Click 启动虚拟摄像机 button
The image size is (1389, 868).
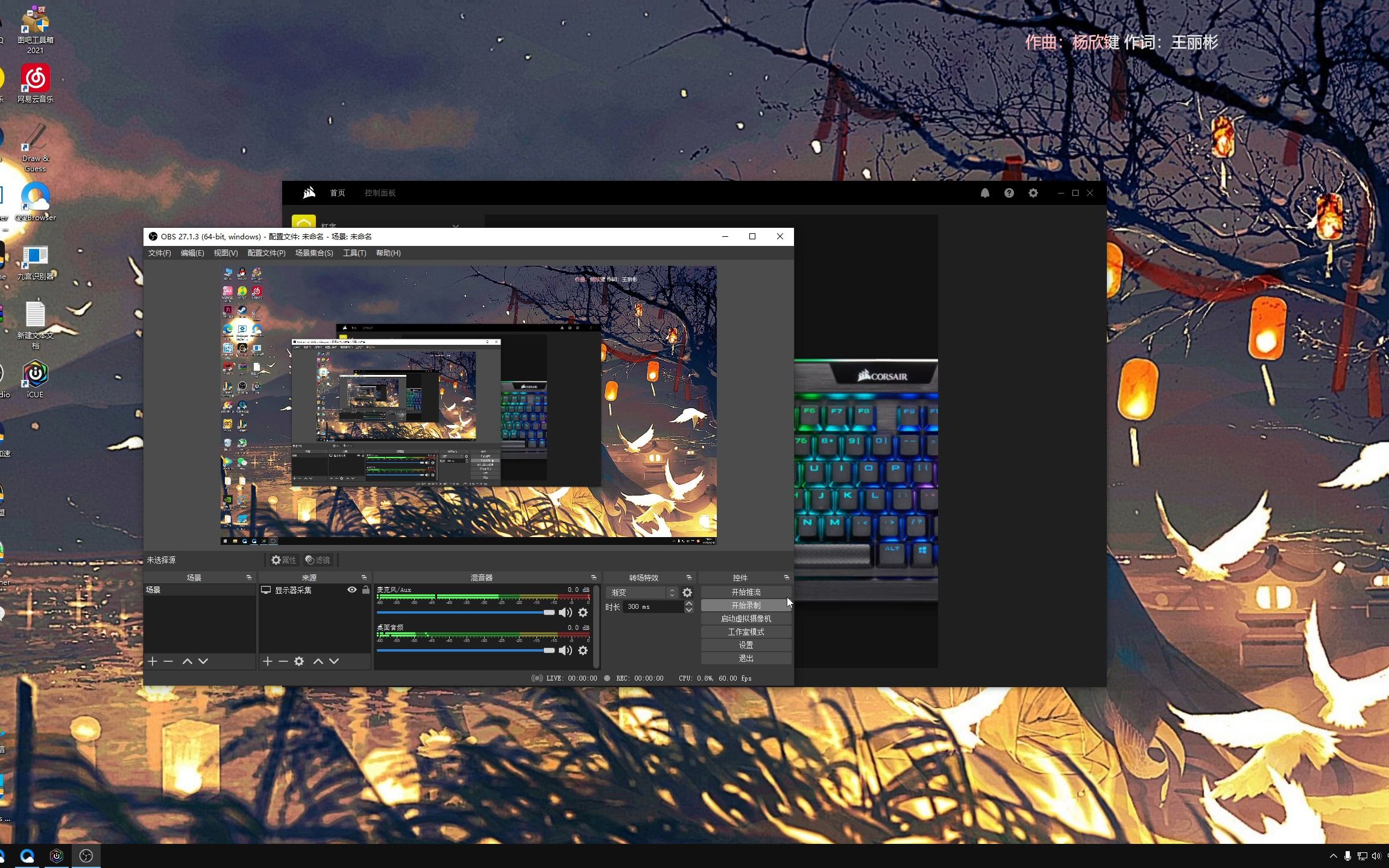tap(746, 619)
